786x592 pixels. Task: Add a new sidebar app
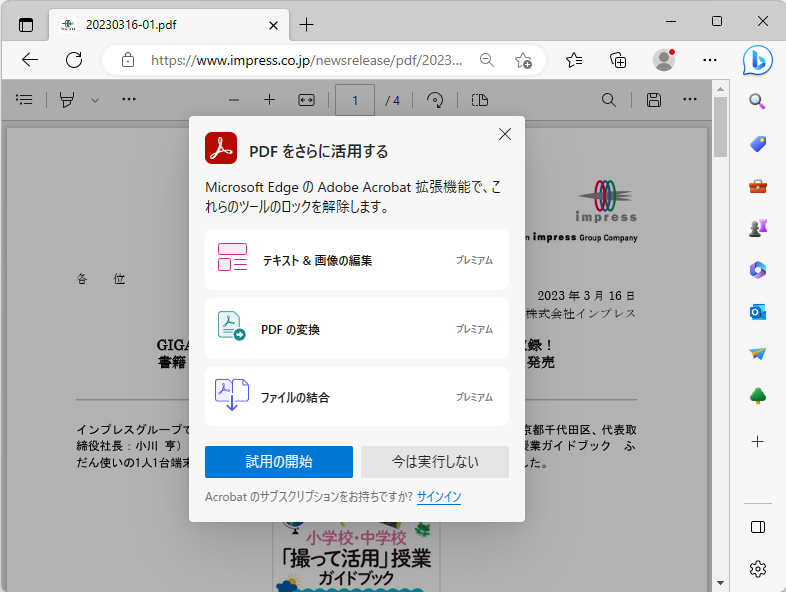click(757, 442)
